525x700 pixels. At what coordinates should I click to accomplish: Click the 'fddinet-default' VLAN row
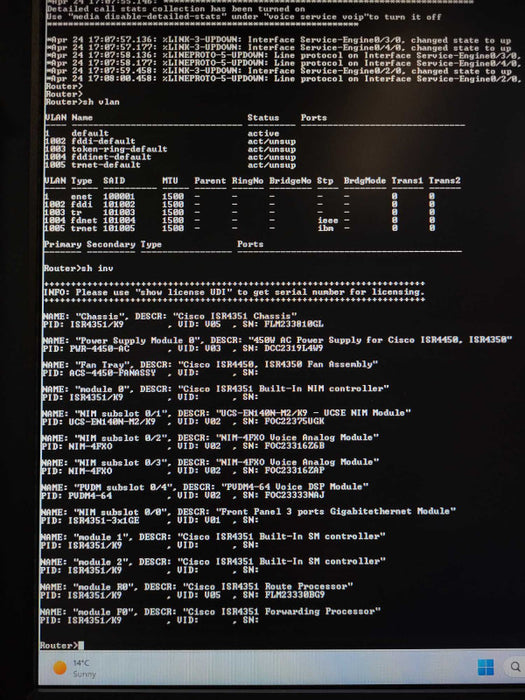pyautogui.click(x=170, y=157)
